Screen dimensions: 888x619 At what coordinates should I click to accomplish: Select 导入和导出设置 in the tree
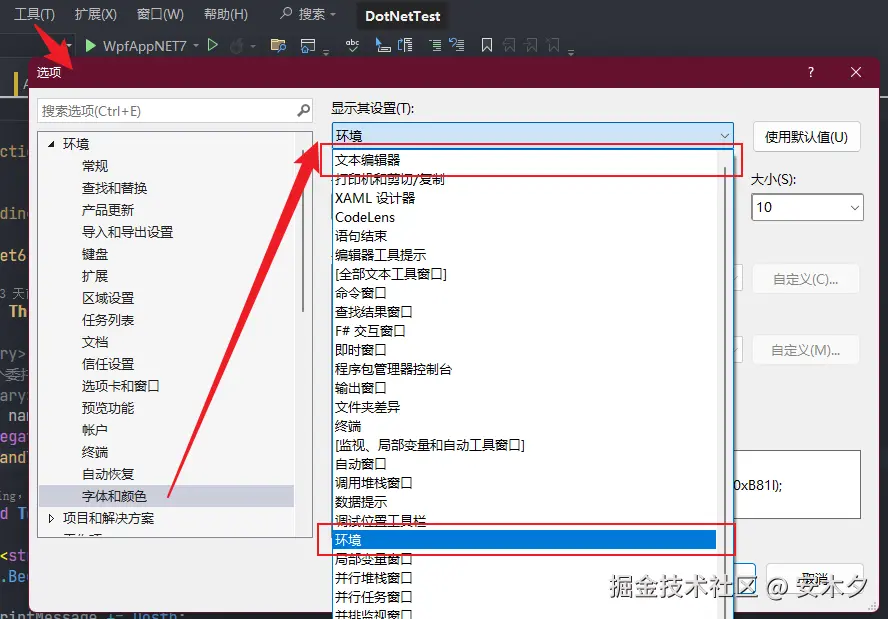pyautogui.click(x=127, y=232)
